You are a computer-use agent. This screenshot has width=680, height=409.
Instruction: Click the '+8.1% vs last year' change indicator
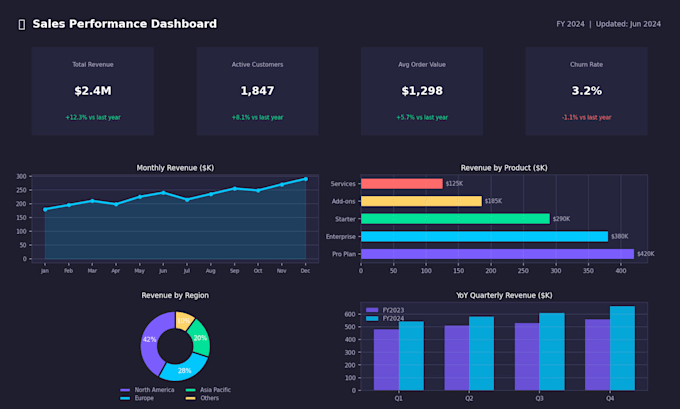coord(257,118)
